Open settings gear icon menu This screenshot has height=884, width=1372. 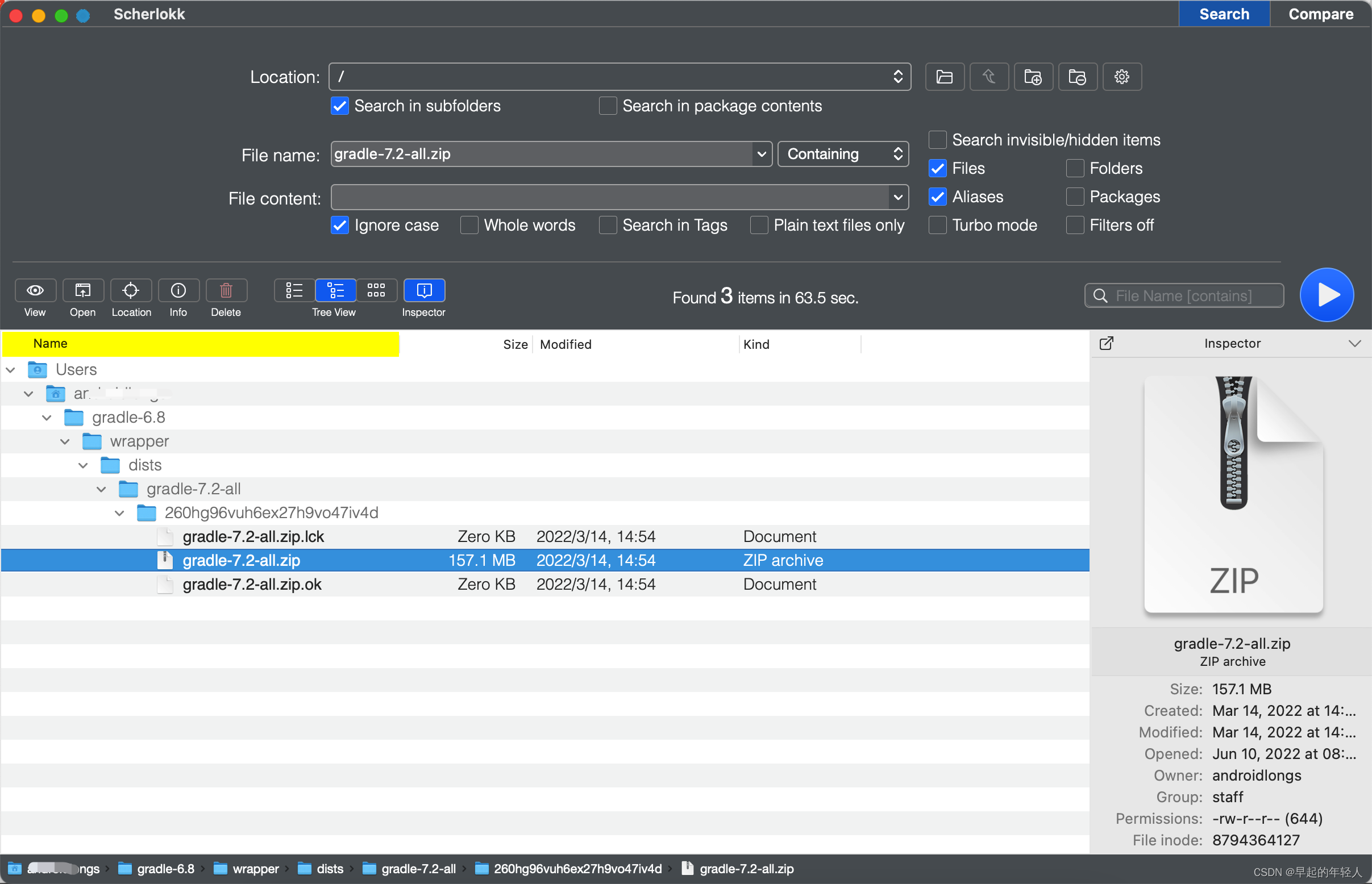pyautogui.click(x=1122, y=77)
